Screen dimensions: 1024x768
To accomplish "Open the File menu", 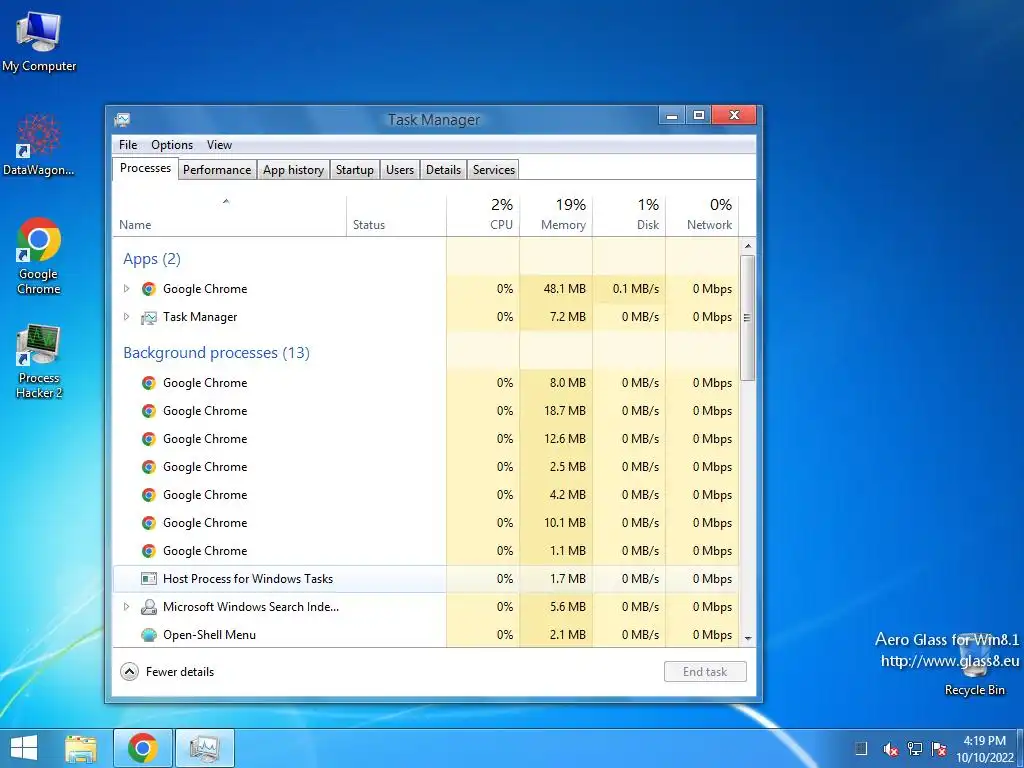I will click(x=128, y=145).
